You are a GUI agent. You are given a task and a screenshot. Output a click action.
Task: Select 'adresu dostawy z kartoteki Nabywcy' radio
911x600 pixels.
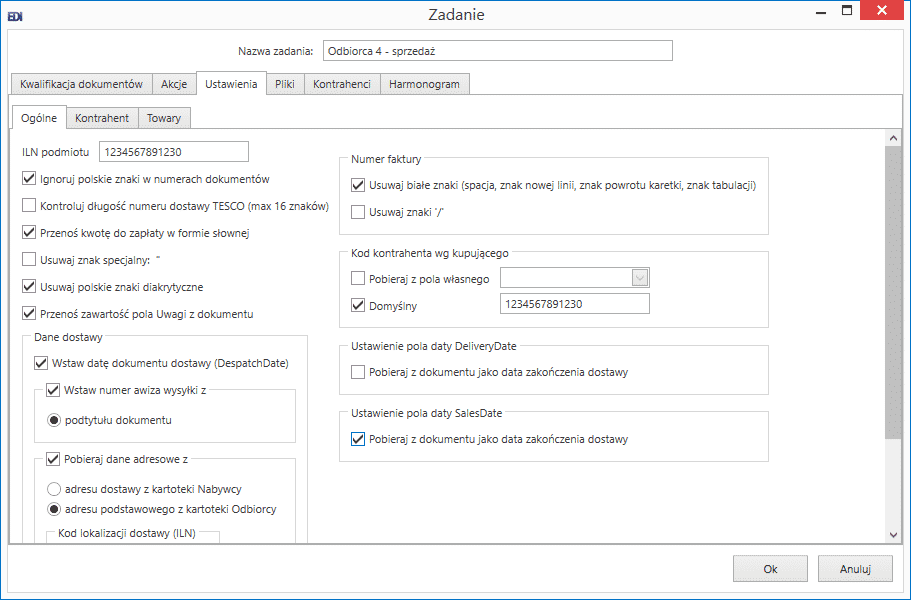pos(54,489)
